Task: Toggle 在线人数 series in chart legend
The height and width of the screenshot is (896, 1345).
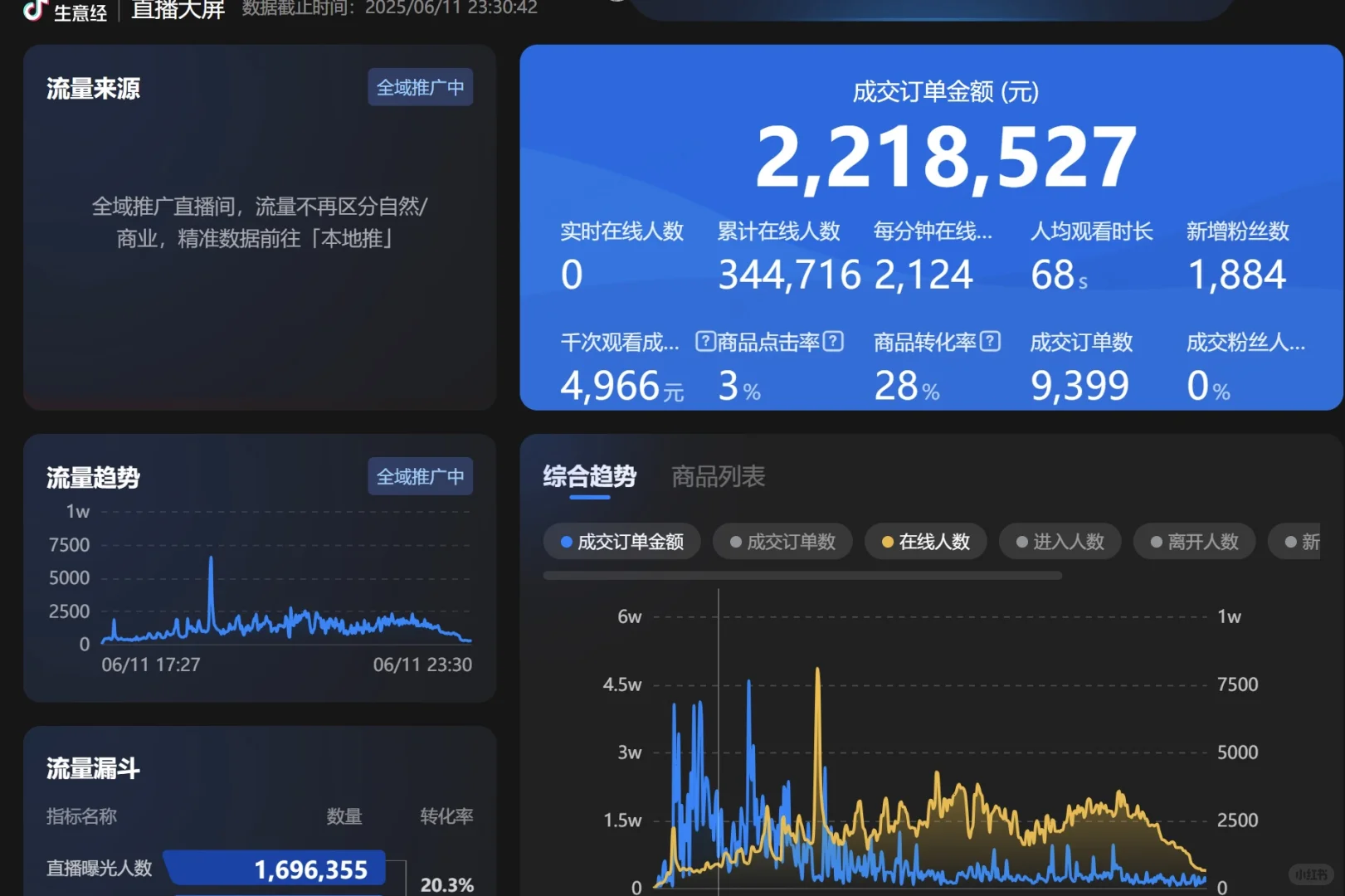Action: click(x=925, y=542)
